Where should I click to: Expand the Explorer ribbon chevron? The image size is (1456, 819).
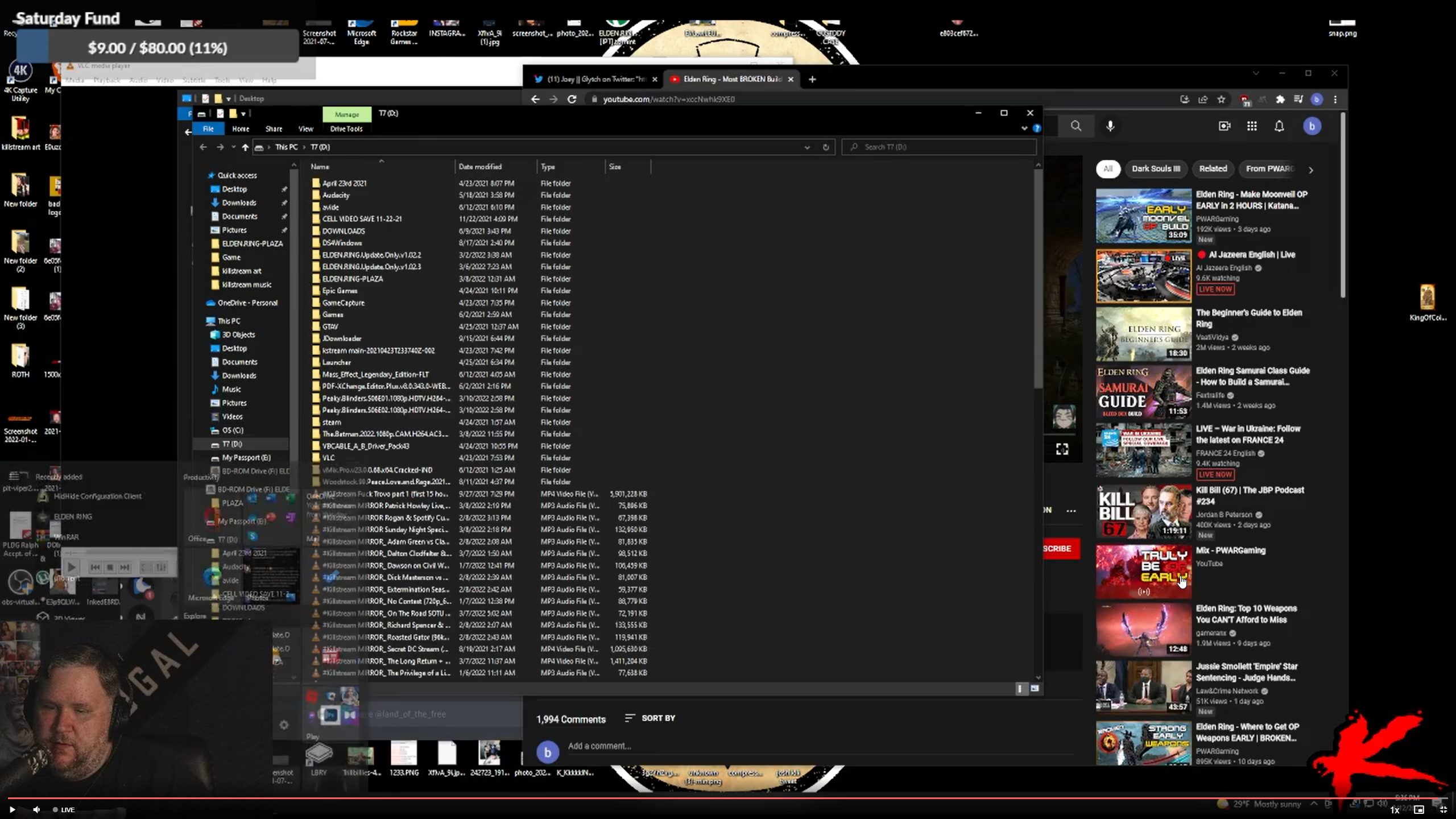pos(1024,129)
